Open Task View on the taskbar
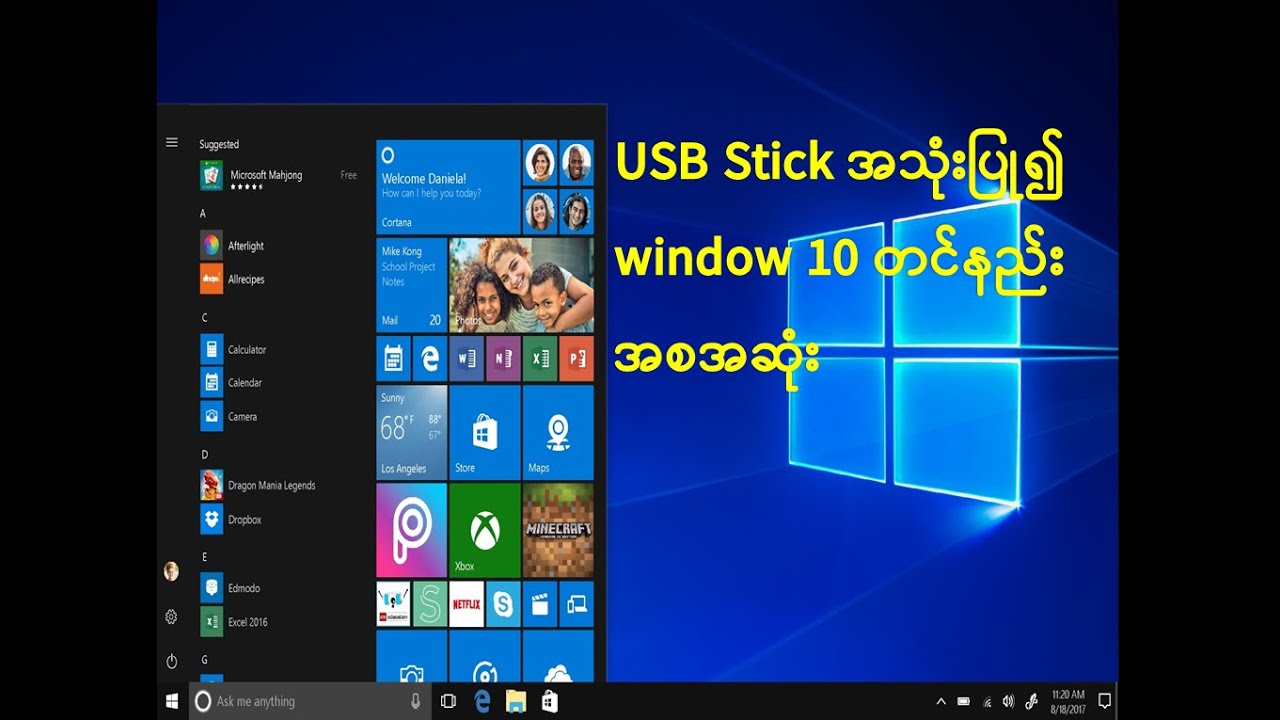The image size is (1280, 720). [448, 701]
